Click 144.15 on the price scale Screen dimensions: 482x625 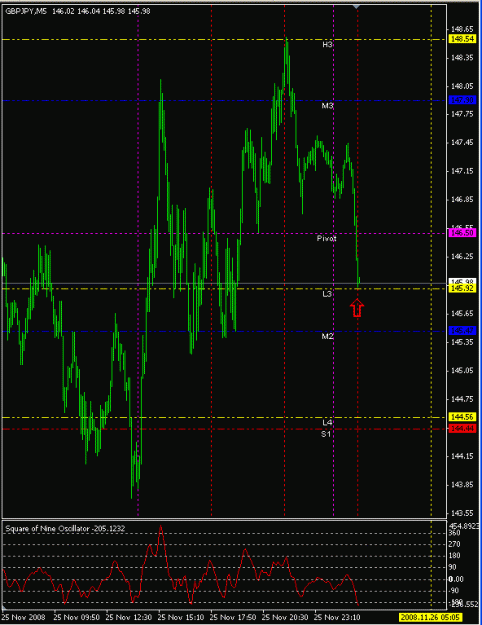click(462, 456)
